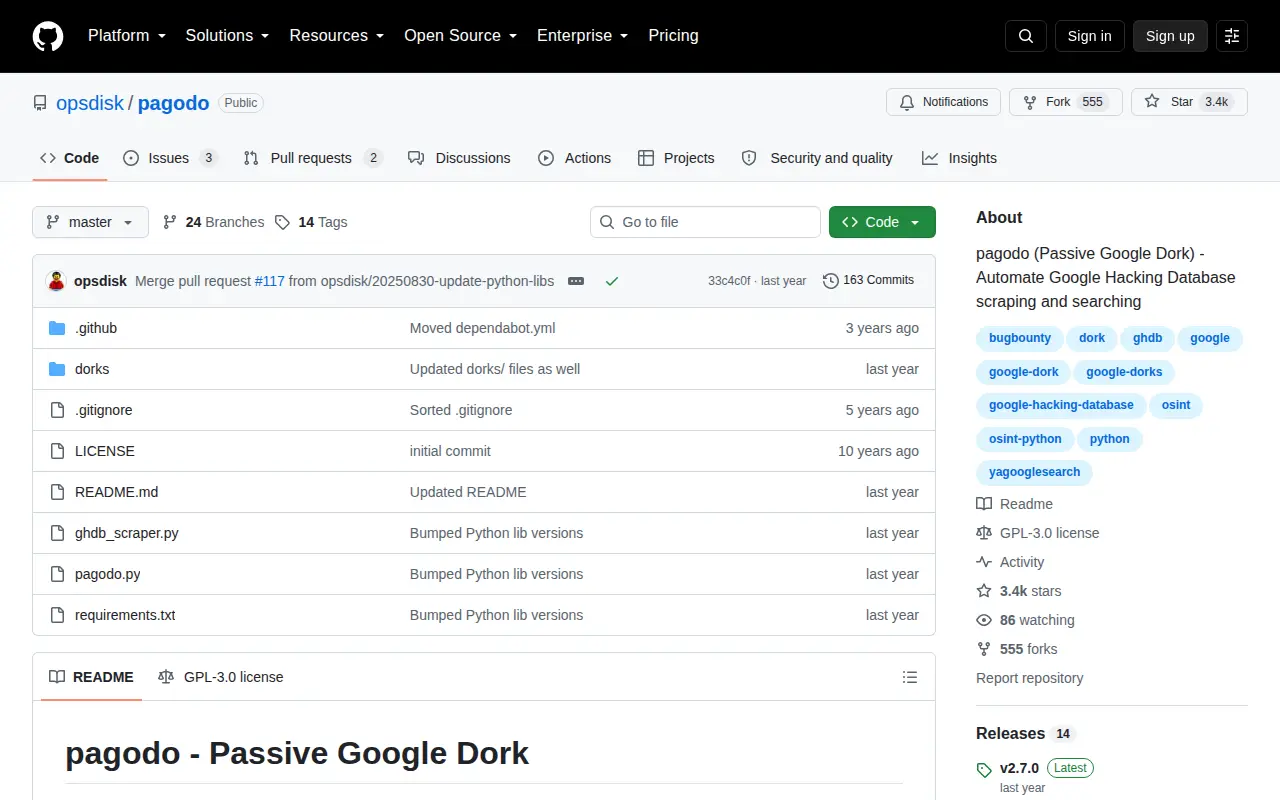Switch to the Issues tab
1280x800 pixels.
pyautogui.click(x=170, y=158)
